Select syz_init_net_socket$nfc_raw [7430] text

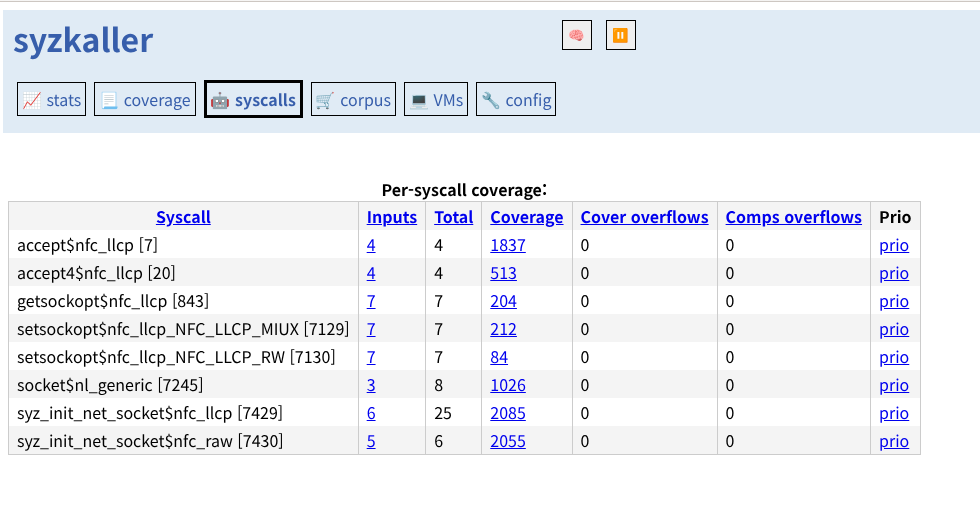(150, 441)
